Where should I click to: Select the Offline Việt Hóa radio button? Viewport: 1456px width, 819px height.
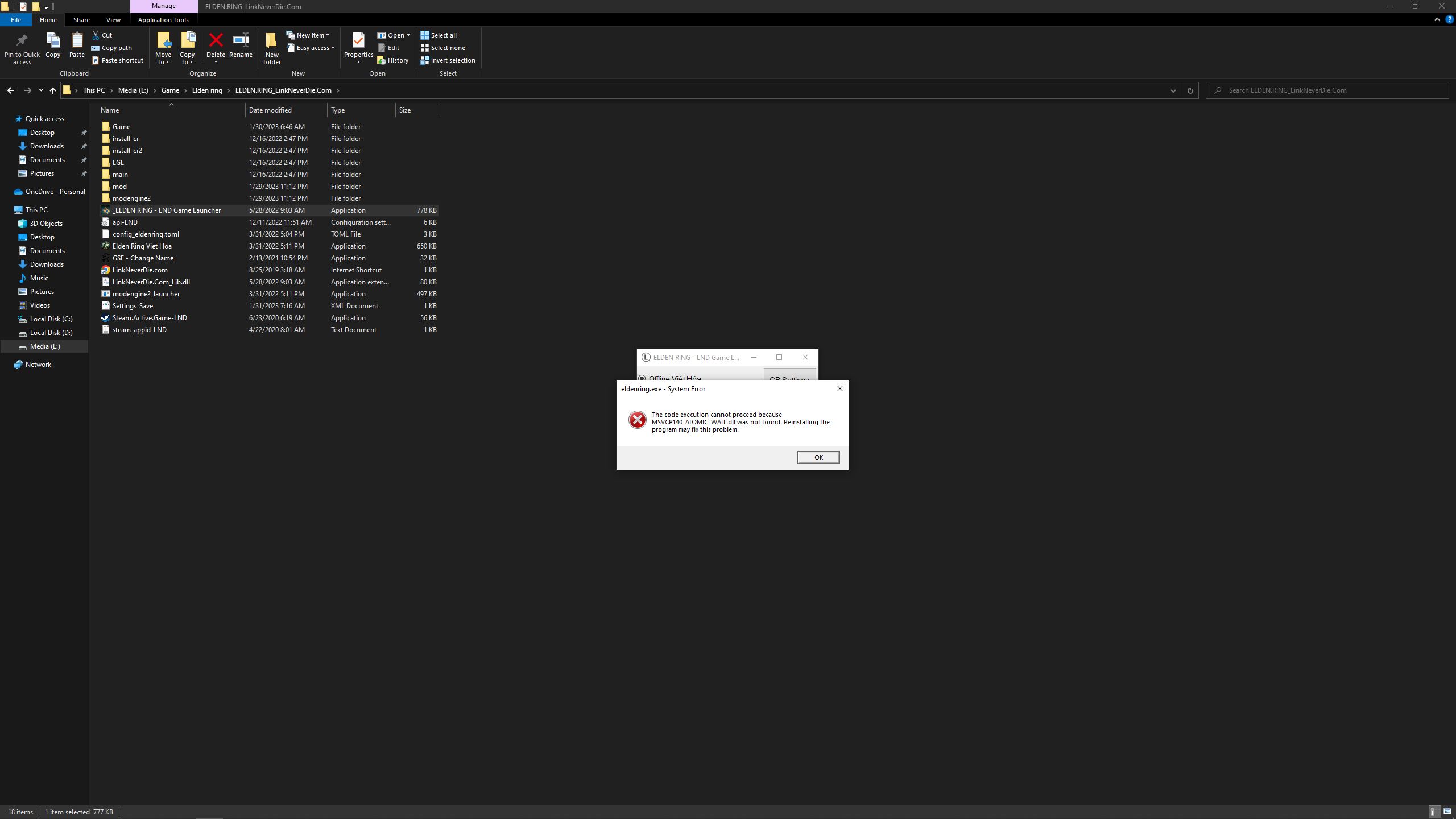(642, 378)
